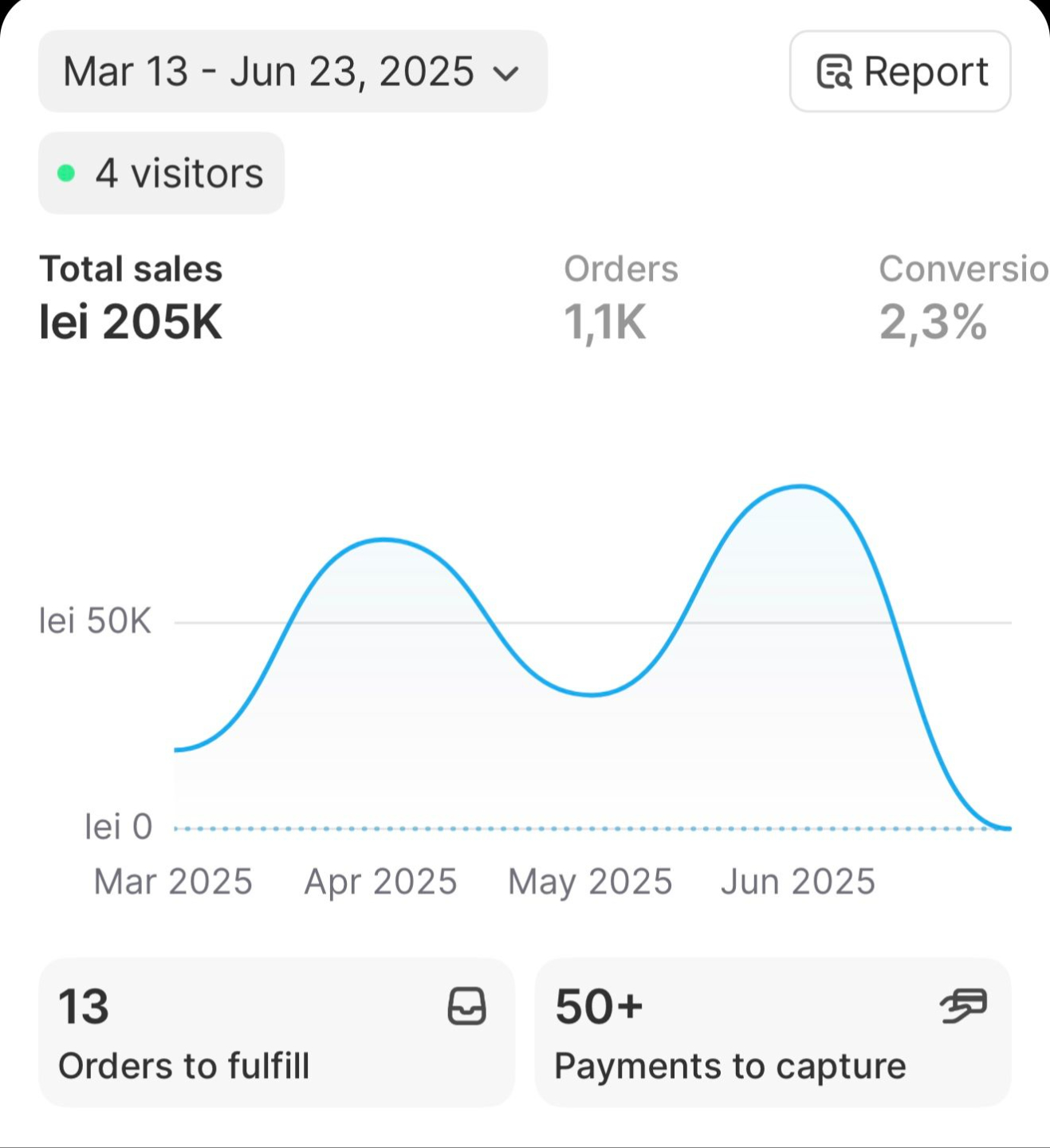
Task: Click the May 2025 dip on the chart
Action: pyautogui.click(x=592, y=694)
